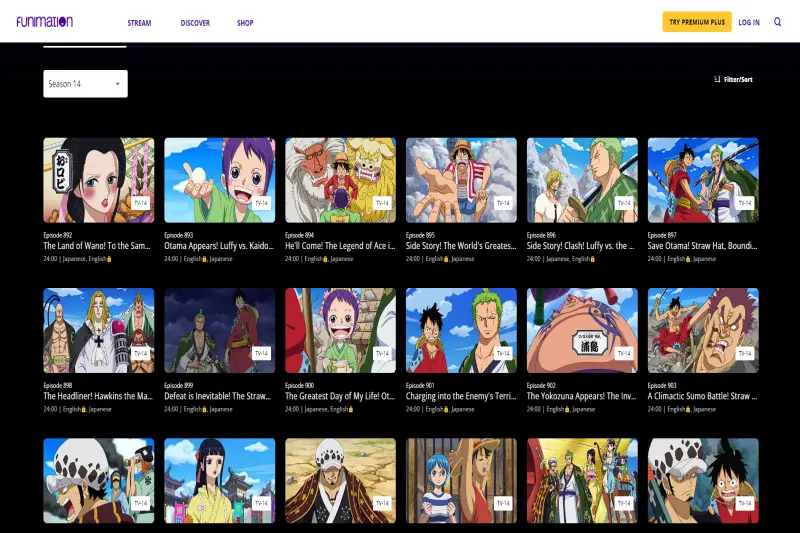The height and width of the screenshot is (533, 800).
Task: Open Episode 892 thumbnail
Action: point(98,180)
